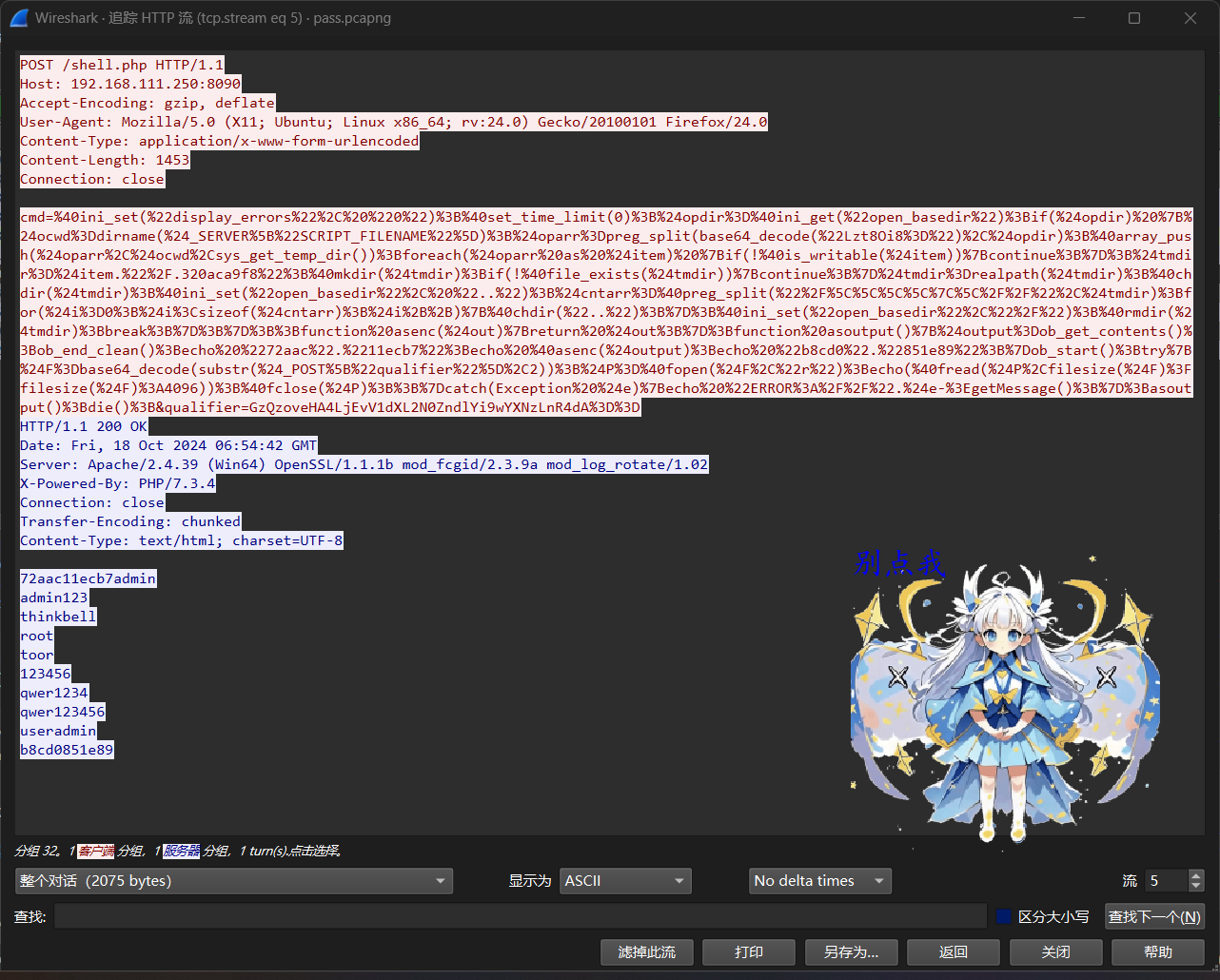
Task: Minimize the Wireshark stream window
Action: pyautogui.click(x=1078, y=18)
